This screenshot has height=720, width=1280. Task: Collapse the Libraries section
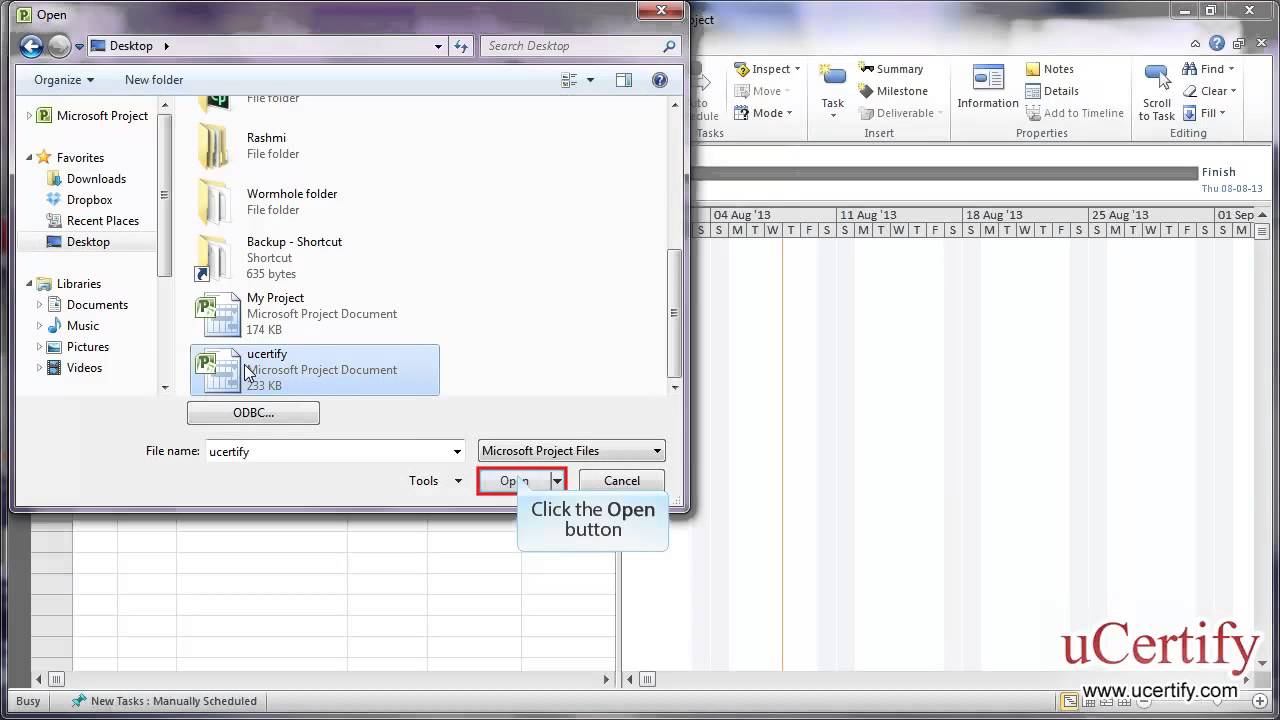pyautogui.click(x=29, y=284)
